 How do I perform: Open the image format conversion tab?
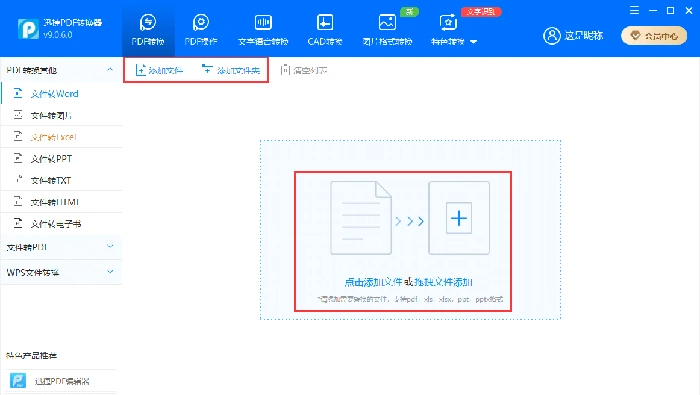click(387, 30)
